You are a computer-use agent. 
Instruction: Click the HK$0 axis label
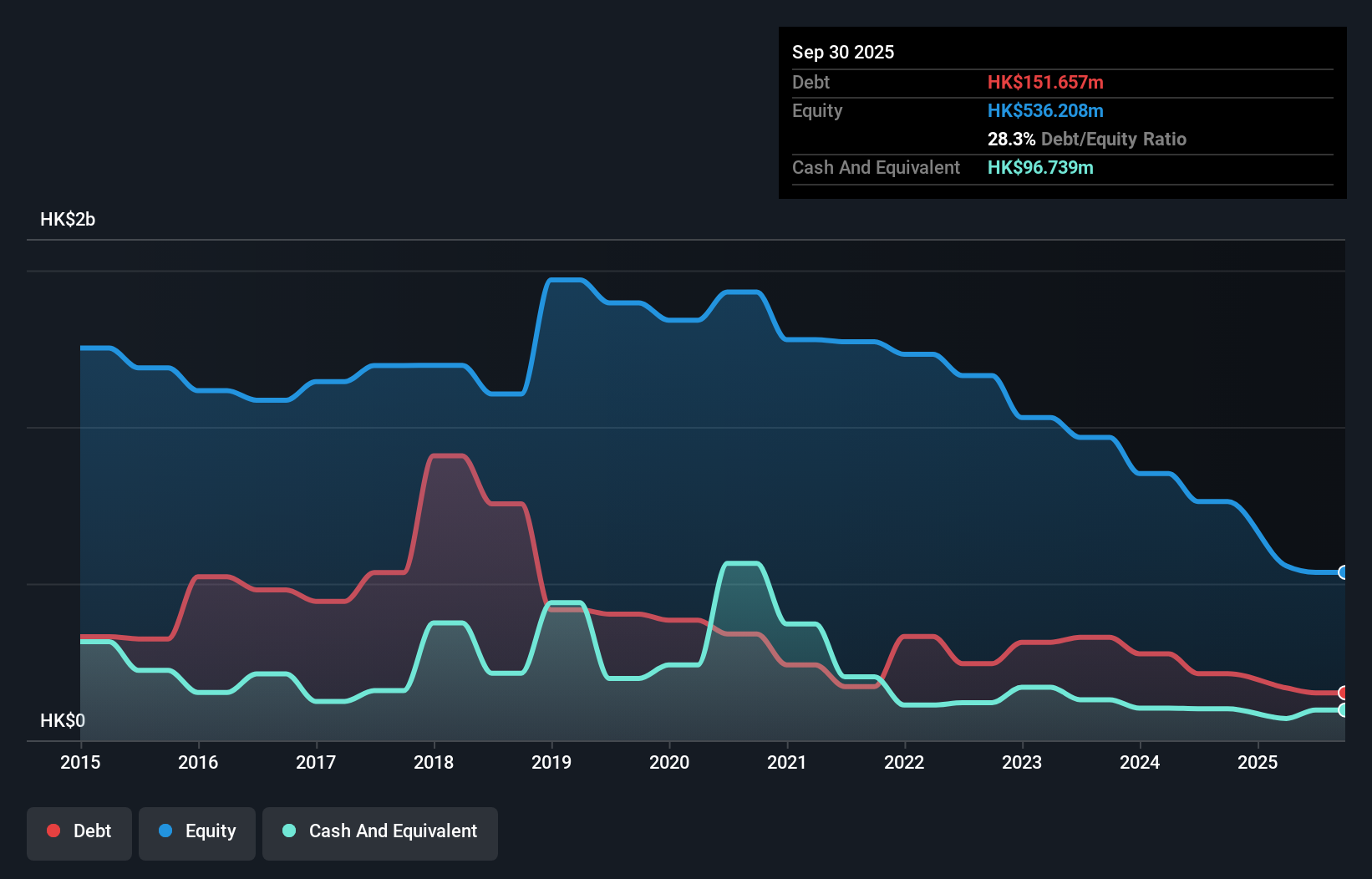(63, 720)
